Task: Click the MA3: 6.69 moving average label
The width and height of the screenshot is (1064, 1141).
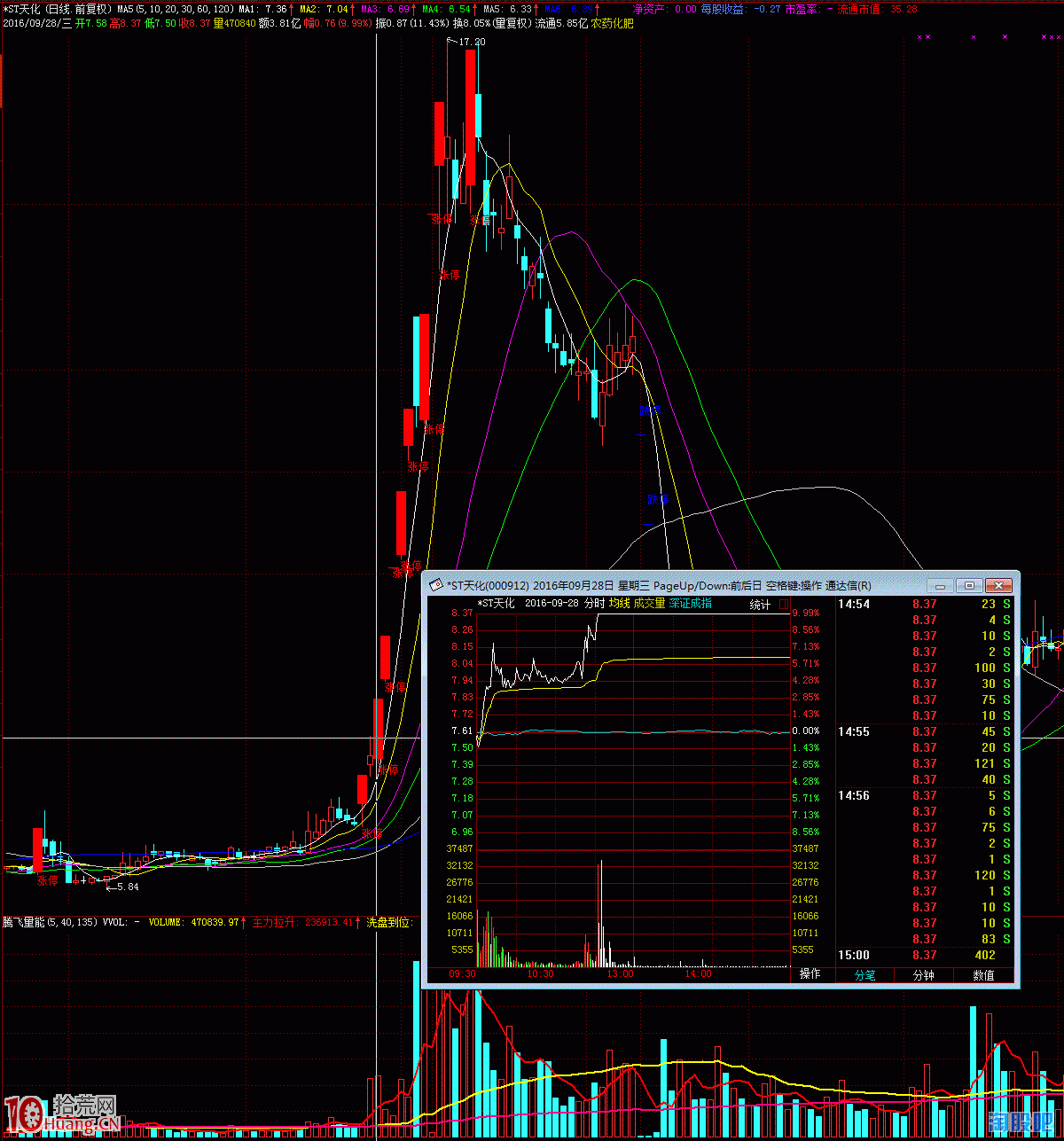Action: point(386,9)
